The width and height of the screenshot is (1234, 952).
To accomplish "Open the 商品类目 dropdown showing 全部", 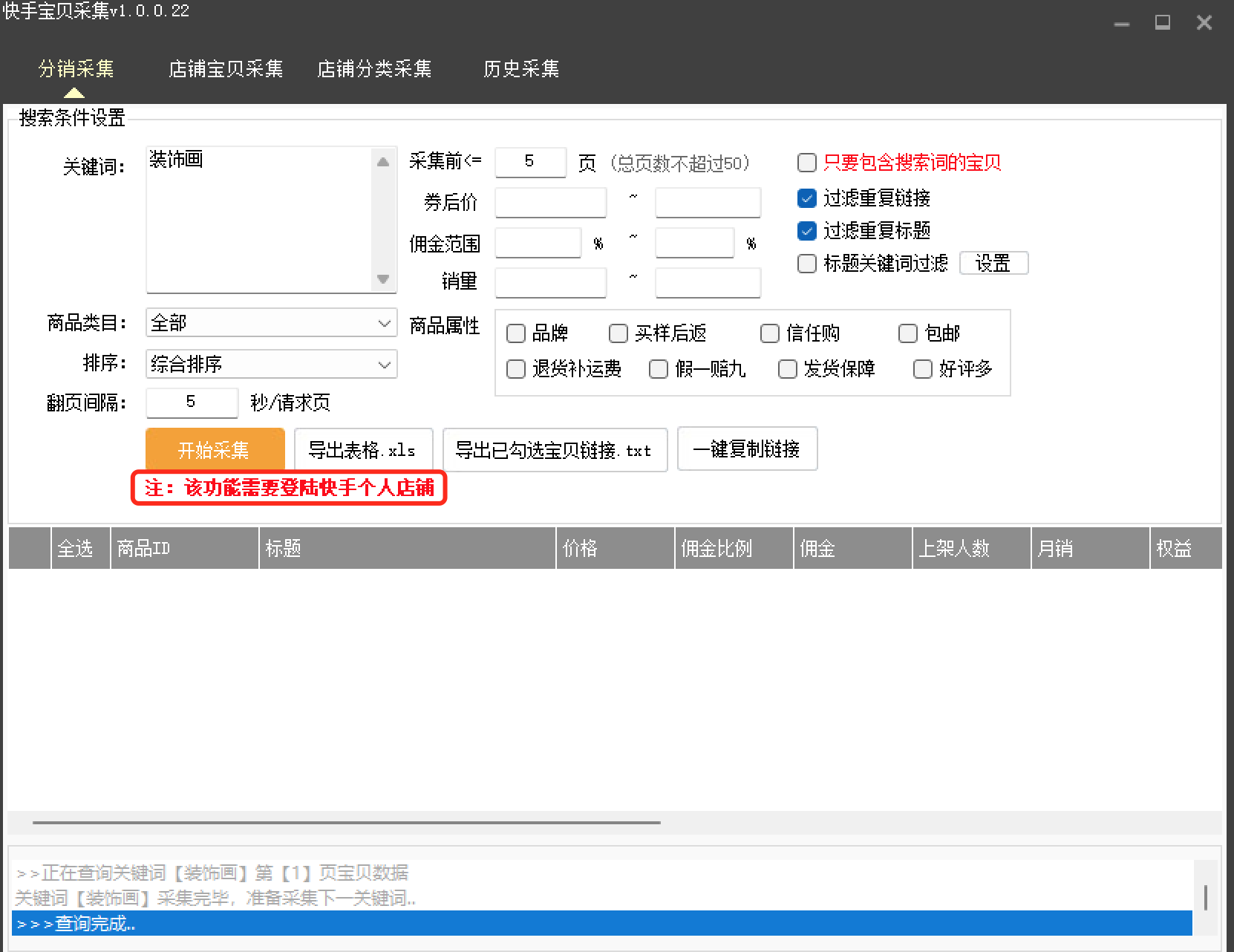I will [272, 323].
